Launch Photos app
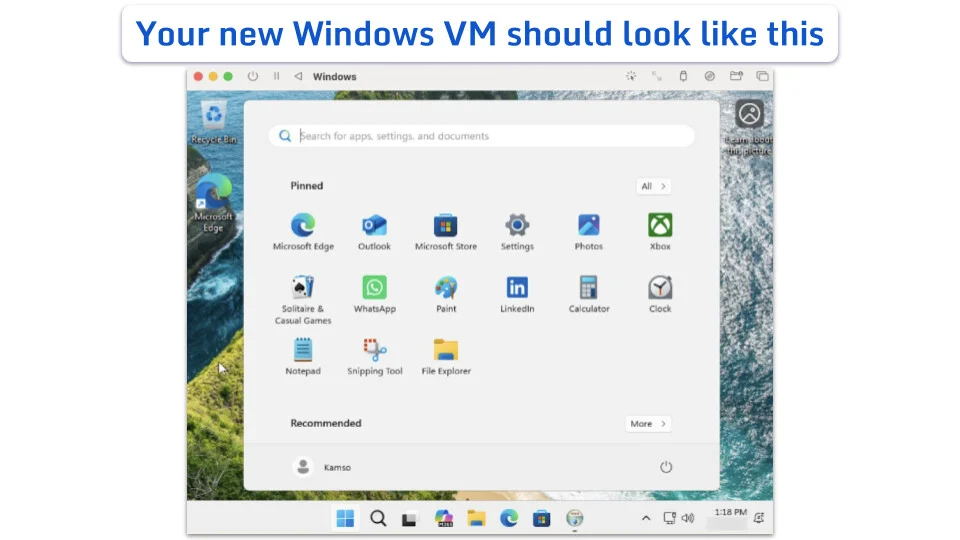The image size is (960, 540). point(588,232)
